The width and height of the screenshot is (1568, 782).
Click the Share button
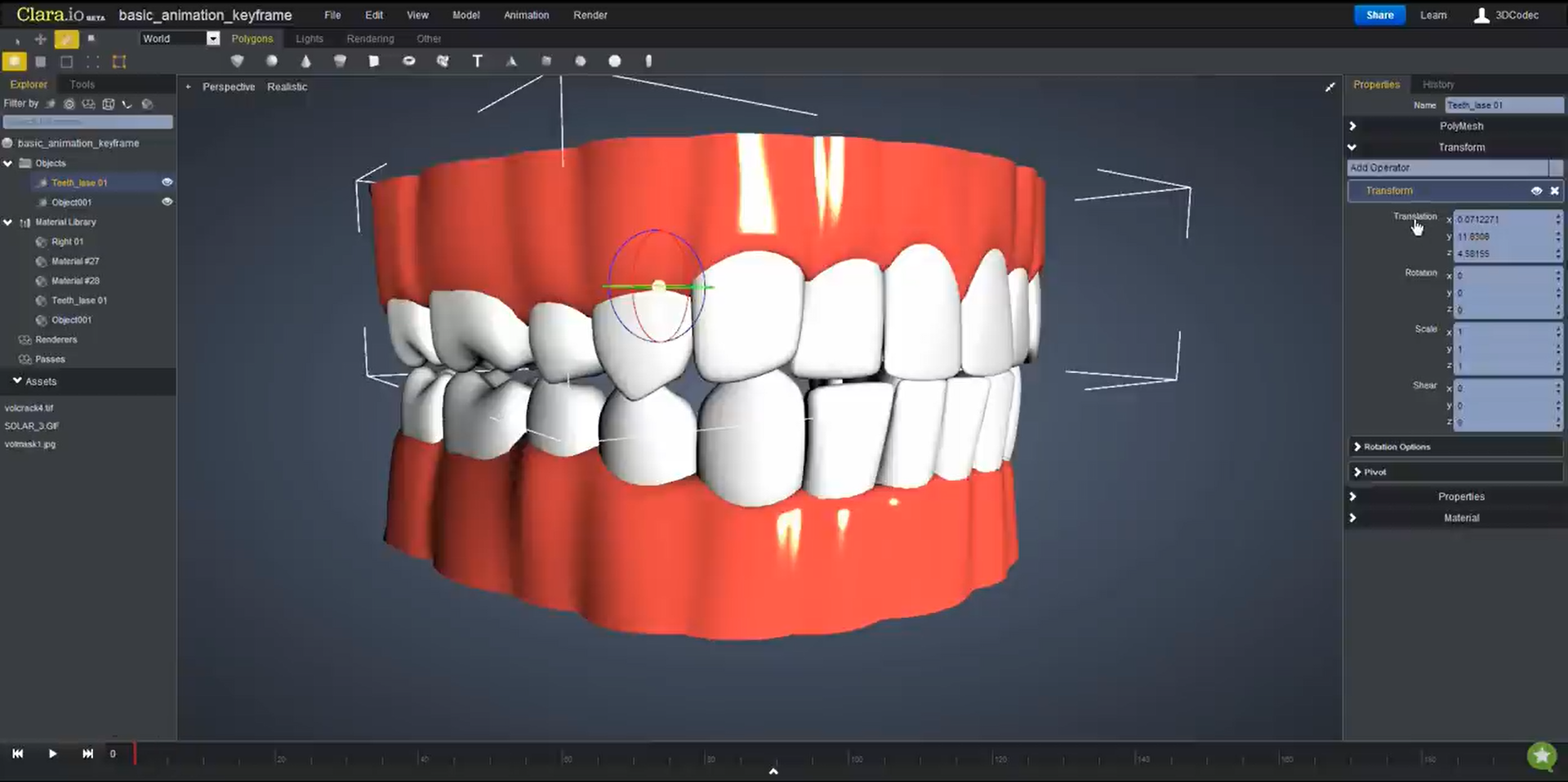point(1379,15)
